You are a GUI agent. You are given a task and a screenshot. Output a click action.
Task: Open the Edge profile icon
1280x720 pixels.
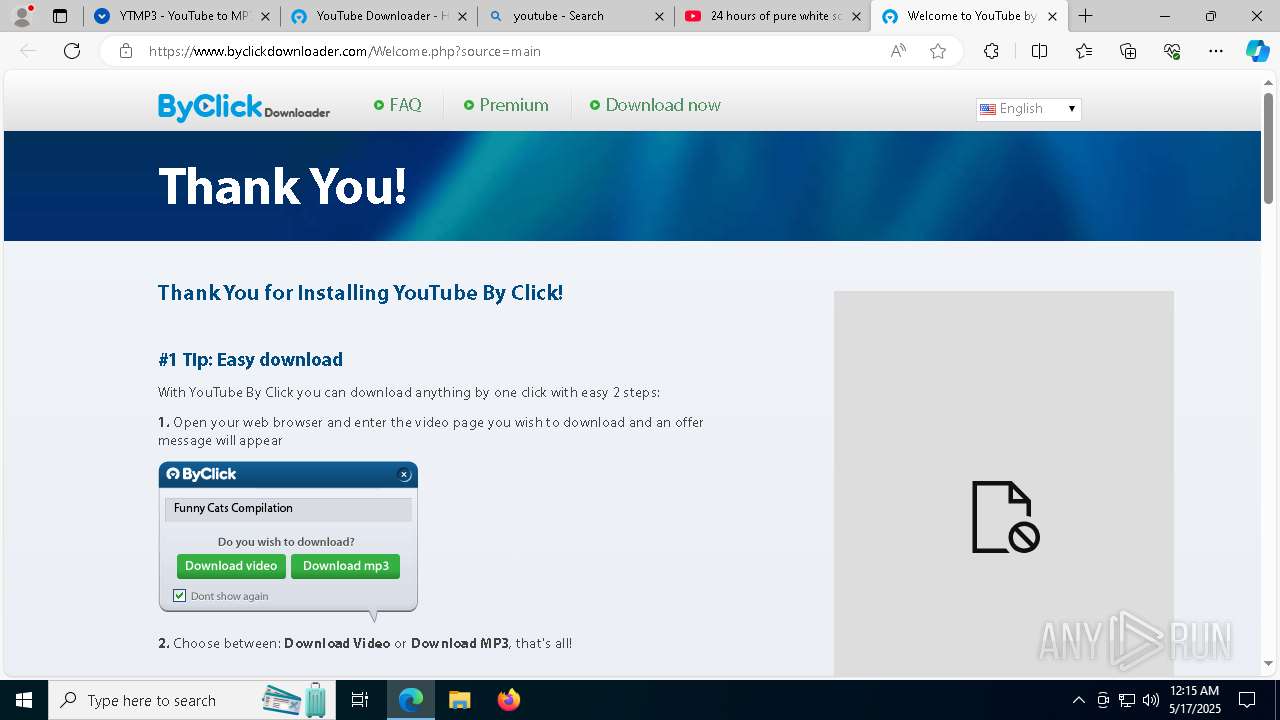click(22, 16)
